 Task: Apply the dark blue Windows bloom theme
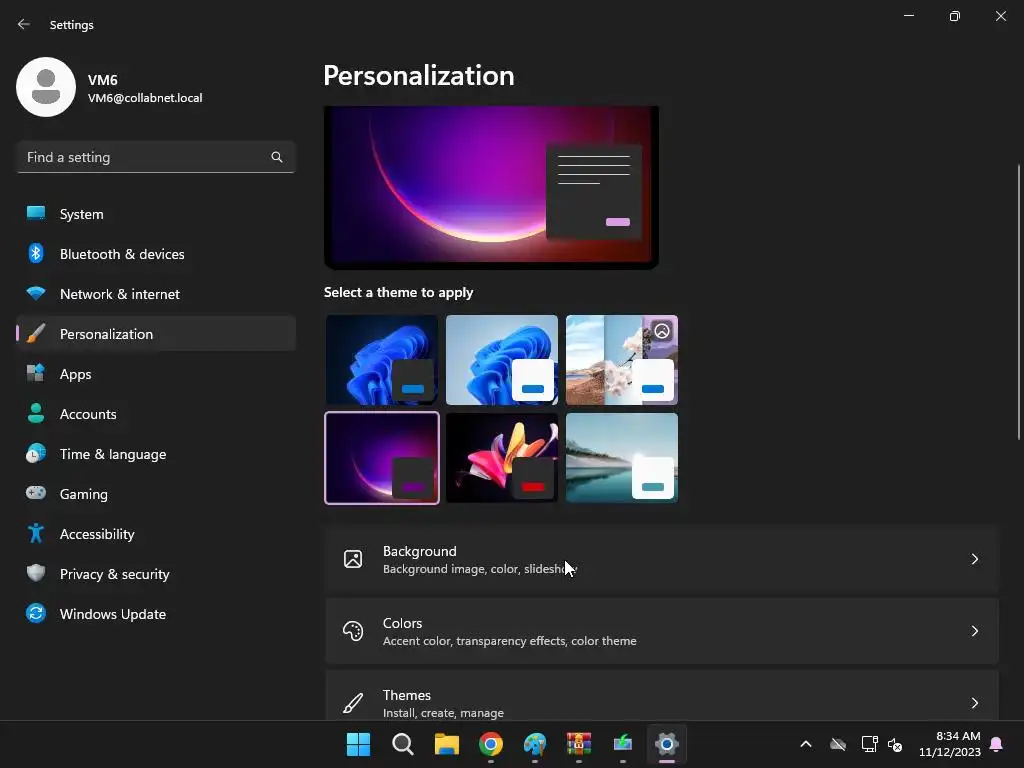tap(382, 360)
